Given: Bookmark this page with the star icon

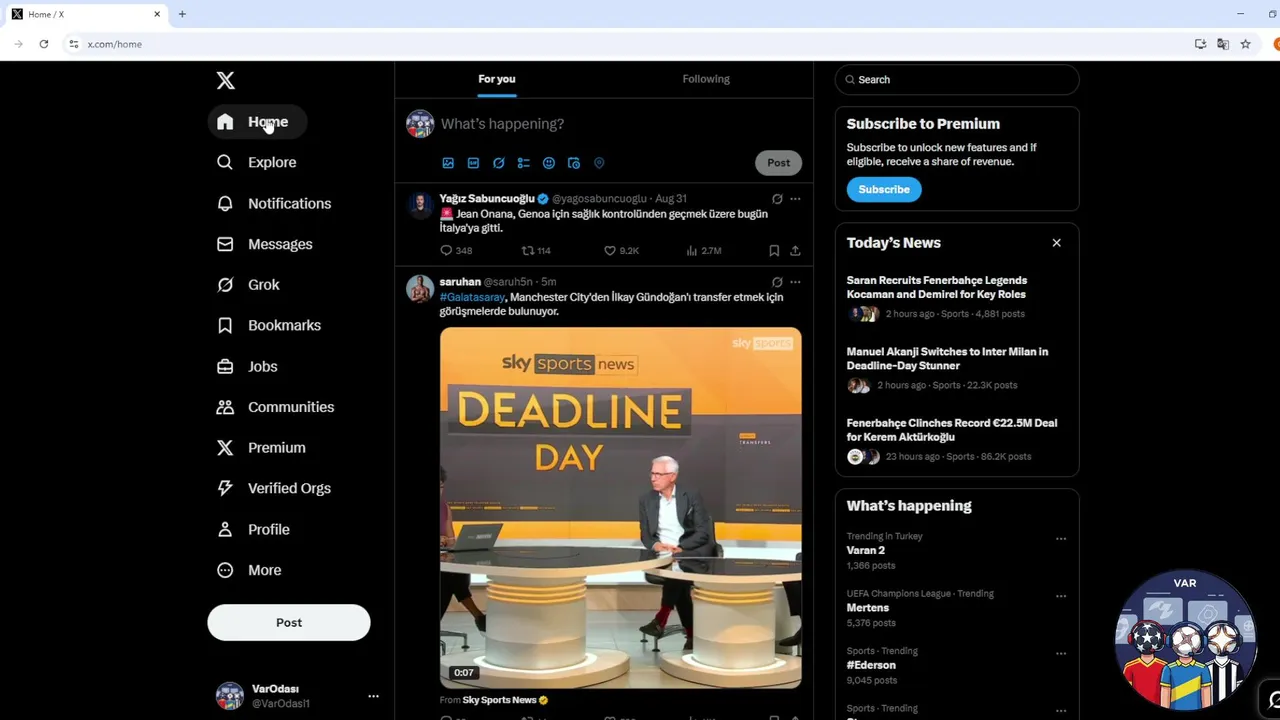Looking at the screenshot, I should point(1245,44).
